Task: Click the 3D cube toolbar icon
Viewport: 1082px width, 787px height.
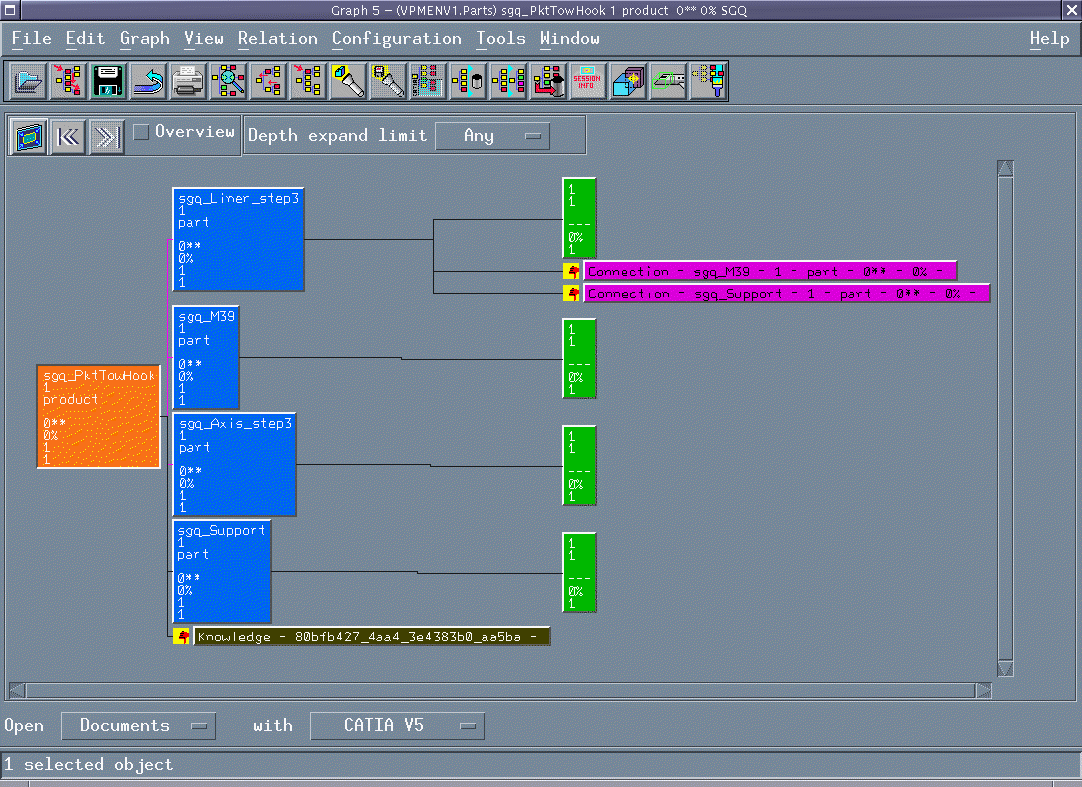Action: coord(628,81)
